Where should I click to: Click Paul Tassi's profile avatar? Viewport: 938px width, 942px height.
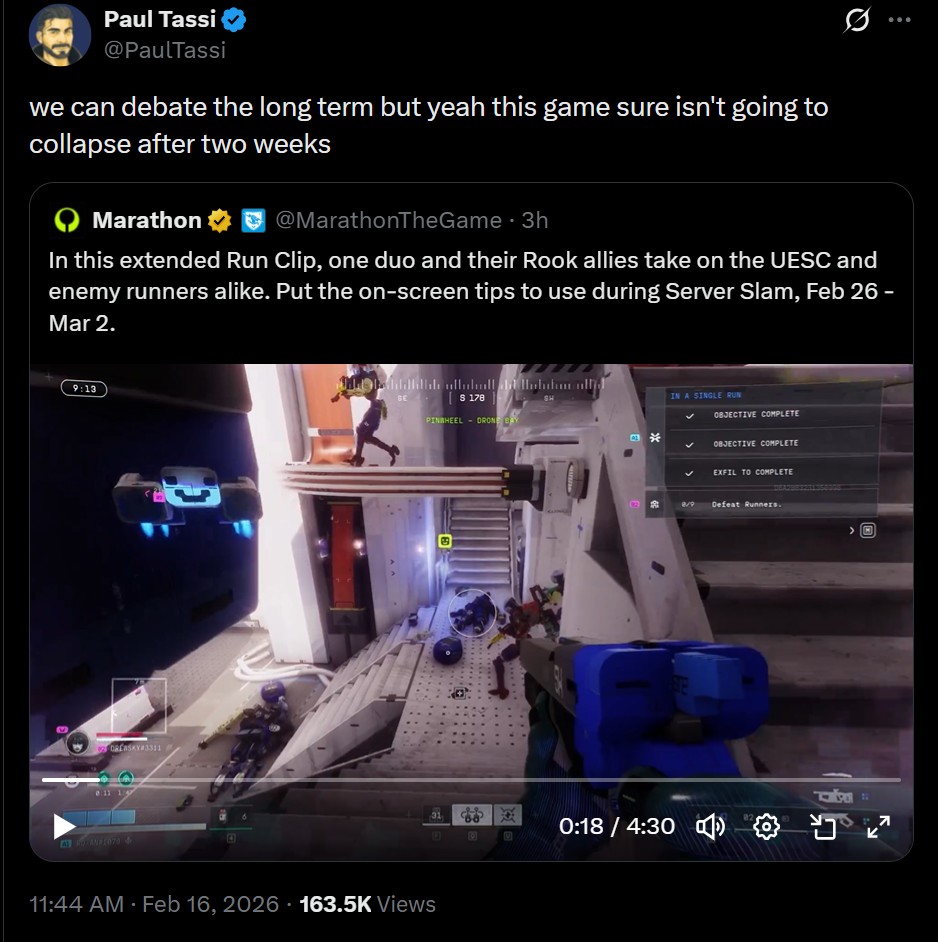59,35
